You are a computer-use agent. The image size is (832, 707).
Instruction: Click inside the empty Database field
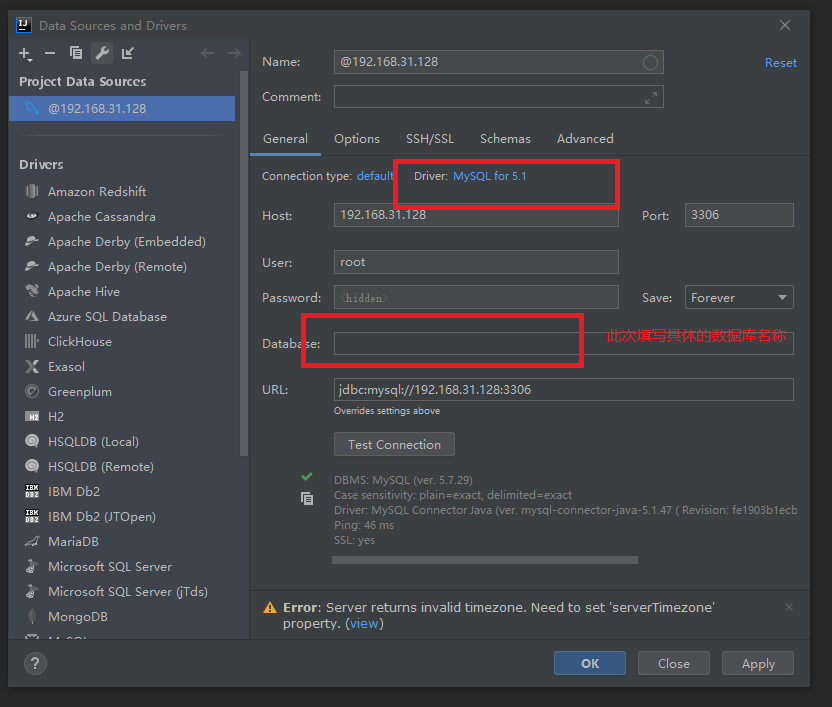(x=455, y=342)
